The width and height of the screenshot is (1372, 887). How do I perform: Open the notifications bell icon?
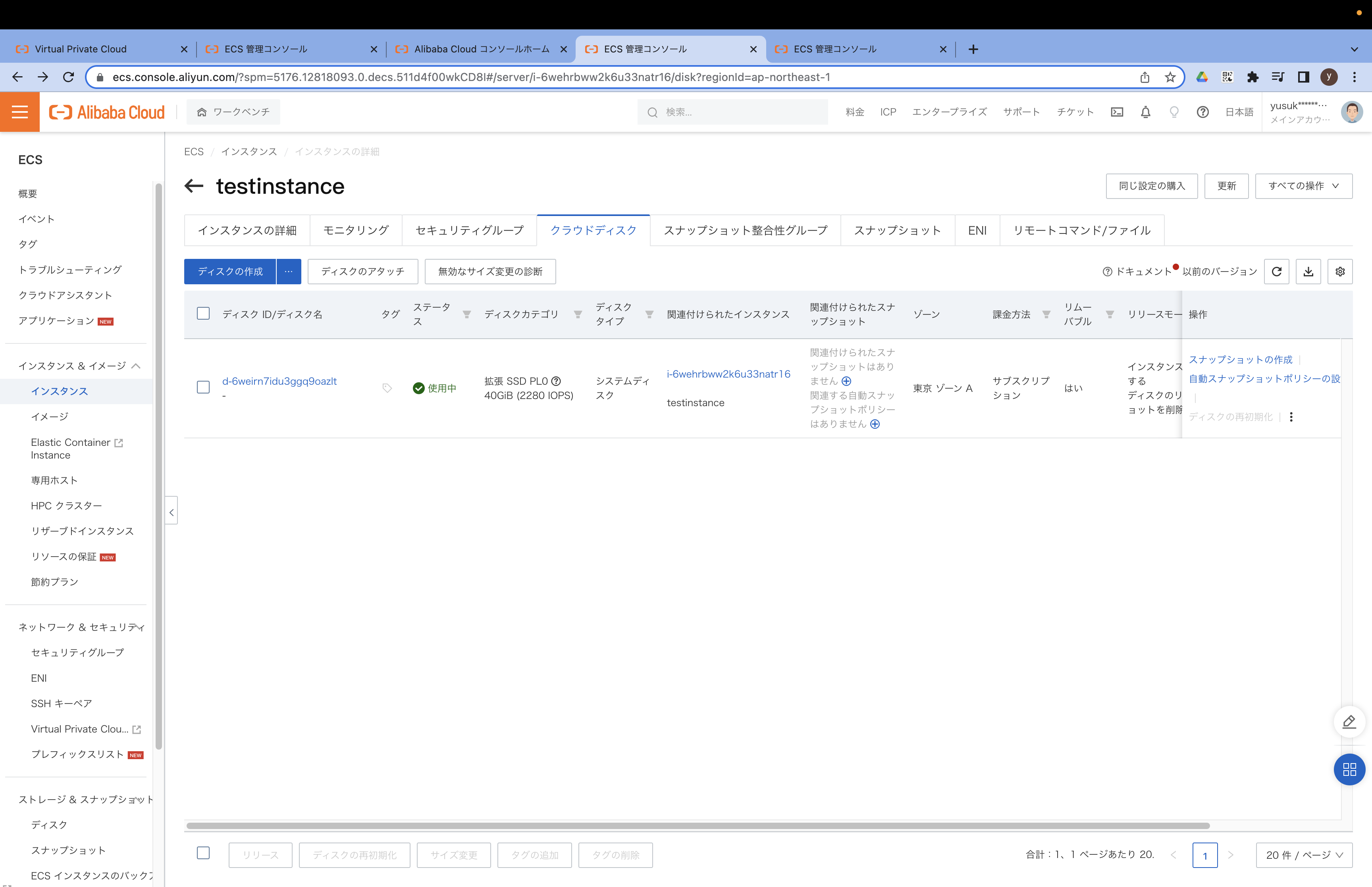click(1145, 112)
